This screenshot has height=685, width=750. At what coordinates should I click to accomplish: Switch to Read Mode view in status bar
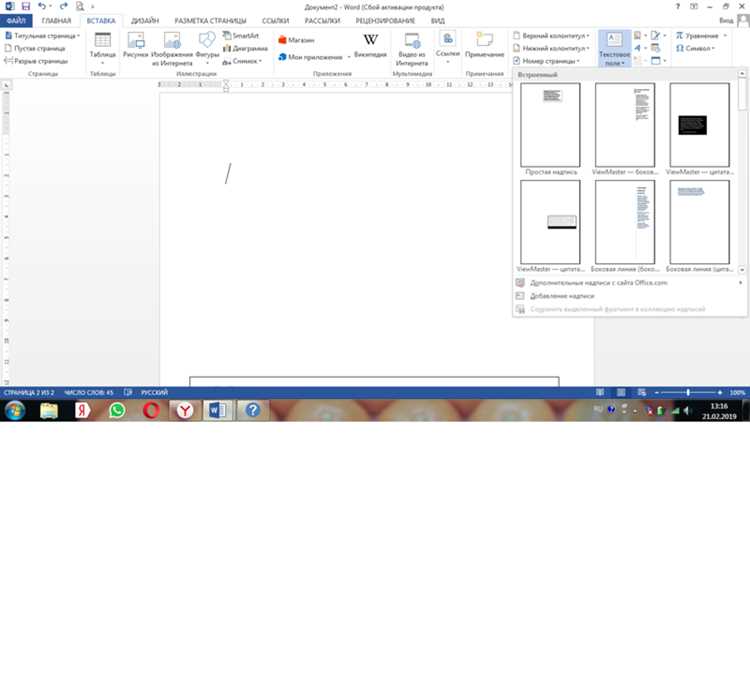pyautogui.click(x=600, y=392)
